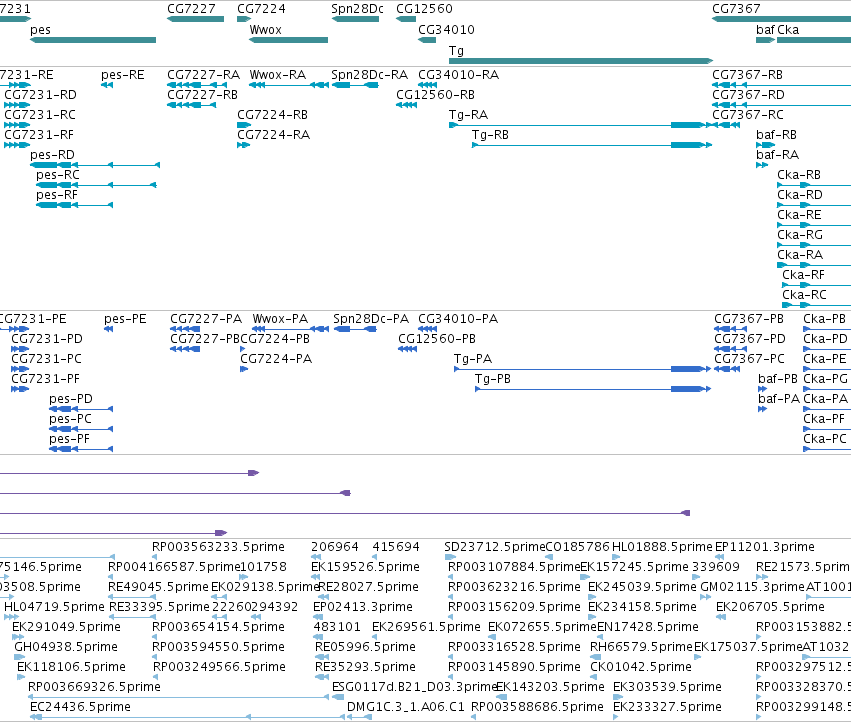Click transcript pes-RD
Screen dimensions: 851x722
[95, 165]
